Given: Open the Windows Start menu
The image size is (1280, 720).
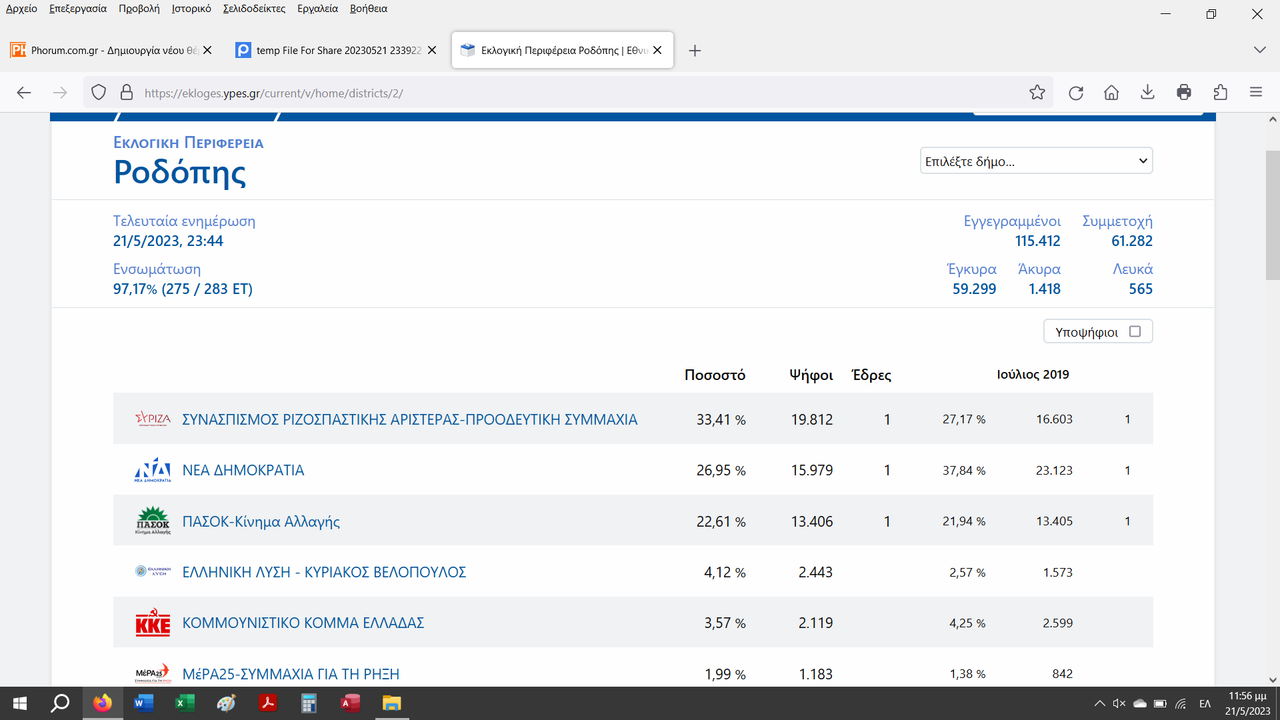Looking at the screenshot, I should coord(20,703).
